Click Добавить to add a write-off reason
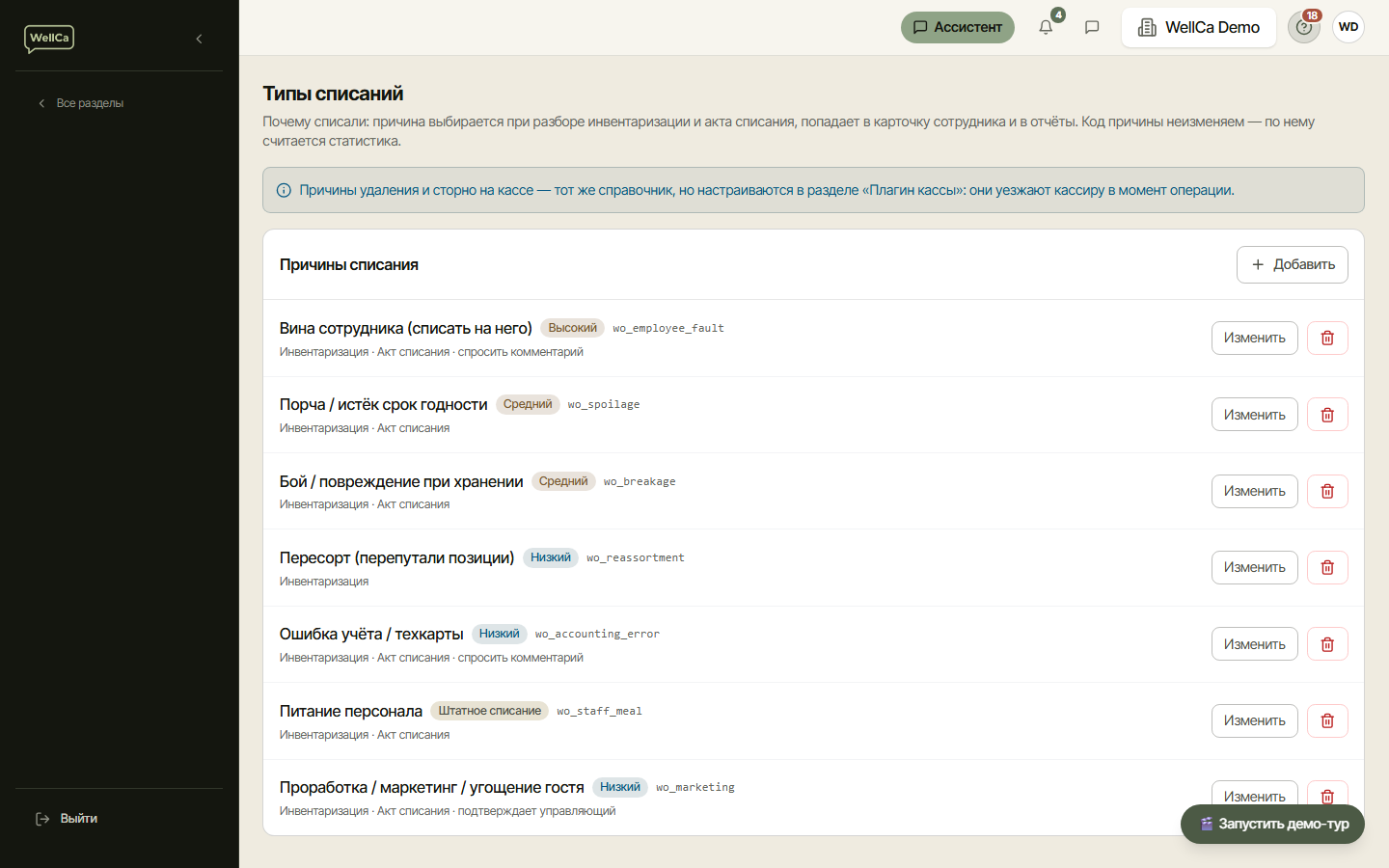Viewport: 1389px width, 868px height. point(1293,264)
